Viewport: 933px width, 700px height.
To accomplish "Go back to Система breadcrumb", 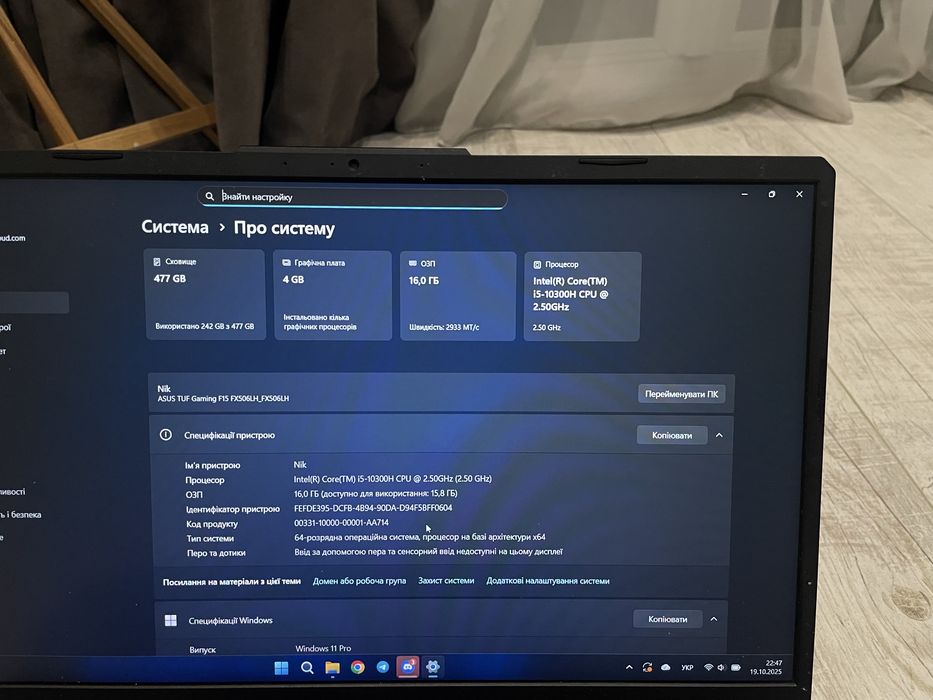I will [175, 227].
